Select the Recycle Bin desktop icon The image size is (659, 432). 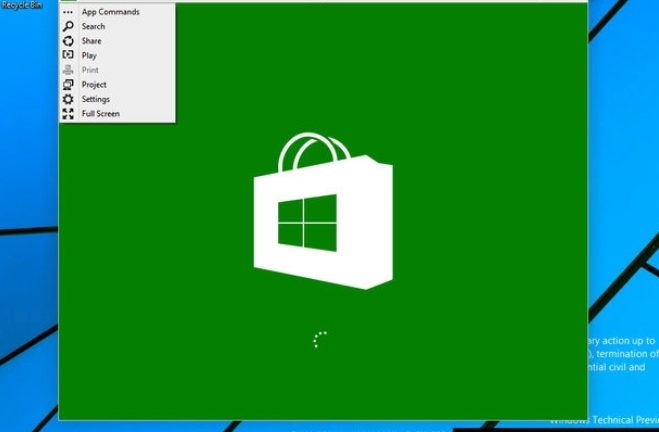pos(22,5)
